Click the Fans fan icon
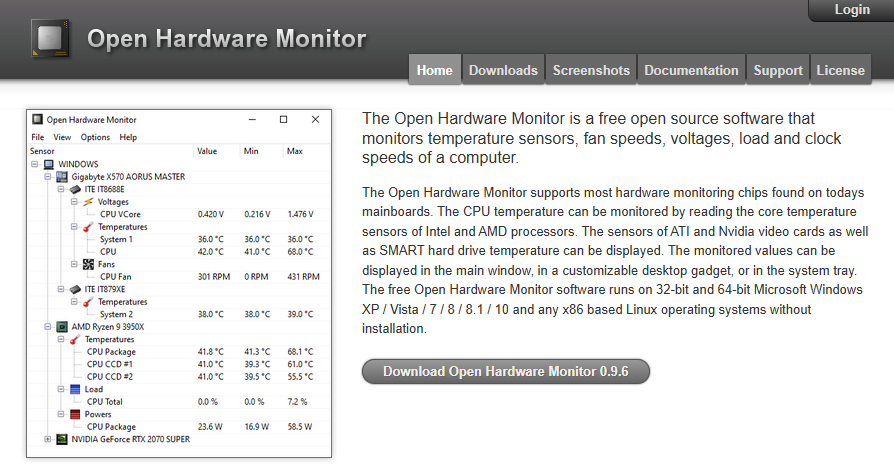 click(x=88, y=264)
